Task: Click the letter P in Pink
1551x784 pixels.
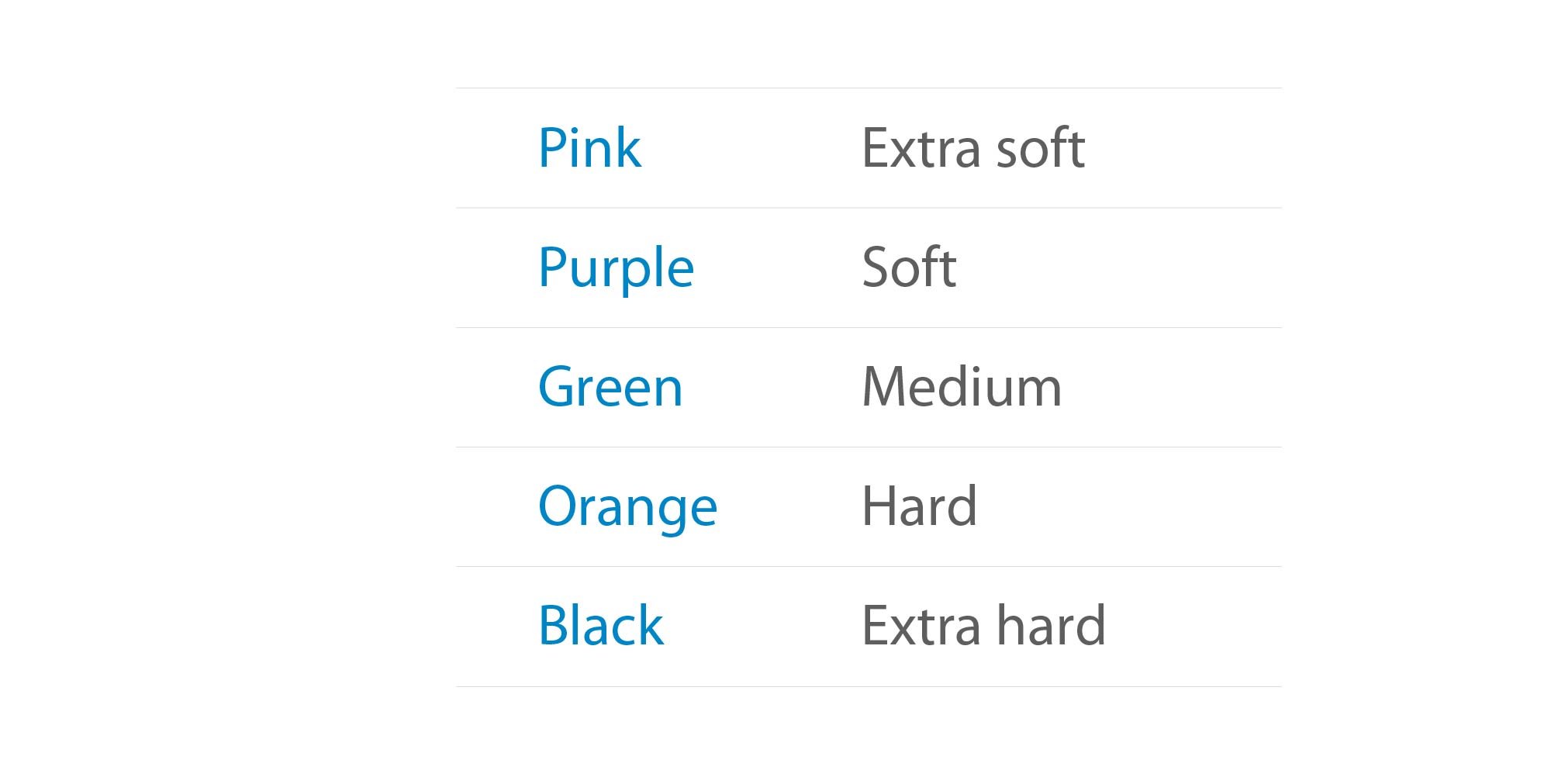Action: click(553, 148)
